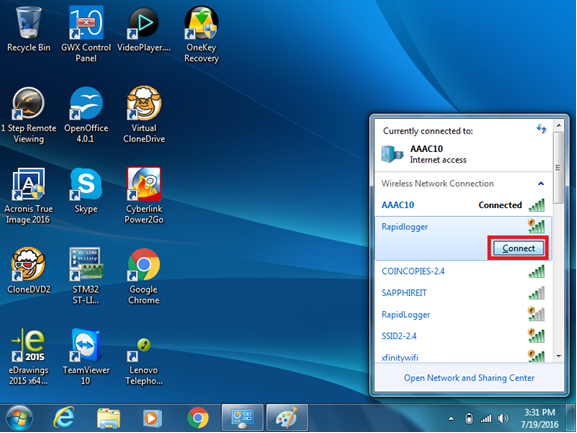Open OneKey Recovery shortcut
The width and height of the screenshot is (577, 433).
tap(201, 34)
